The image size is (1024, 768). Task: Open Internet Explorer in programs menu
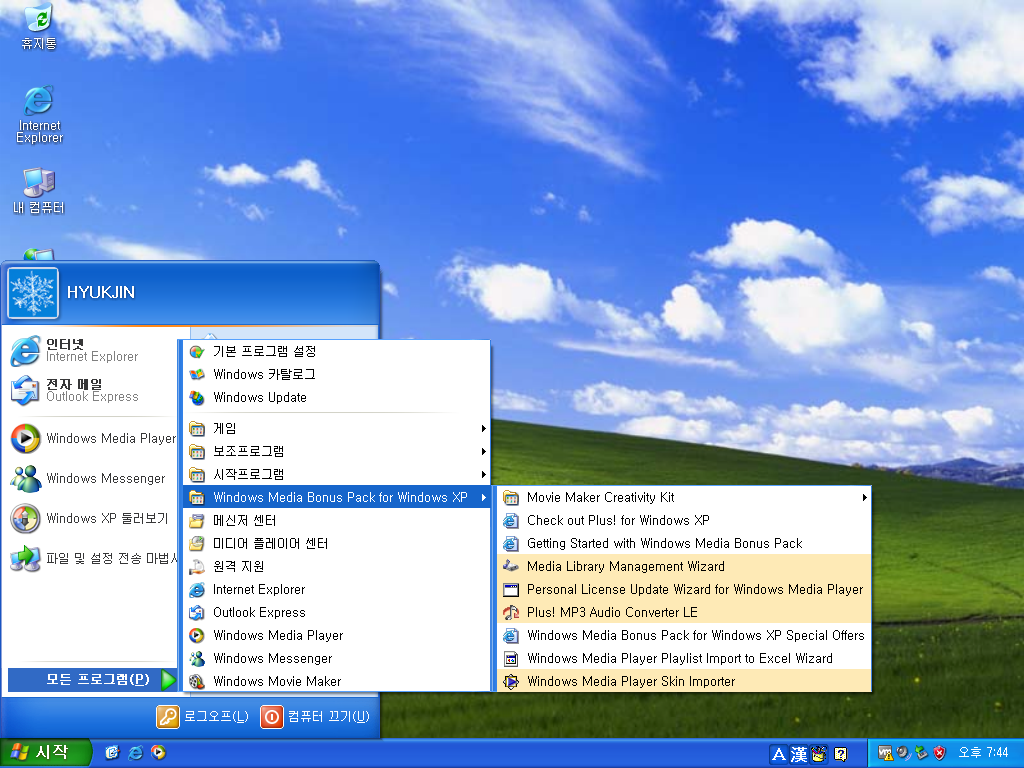tap(337, 589)
